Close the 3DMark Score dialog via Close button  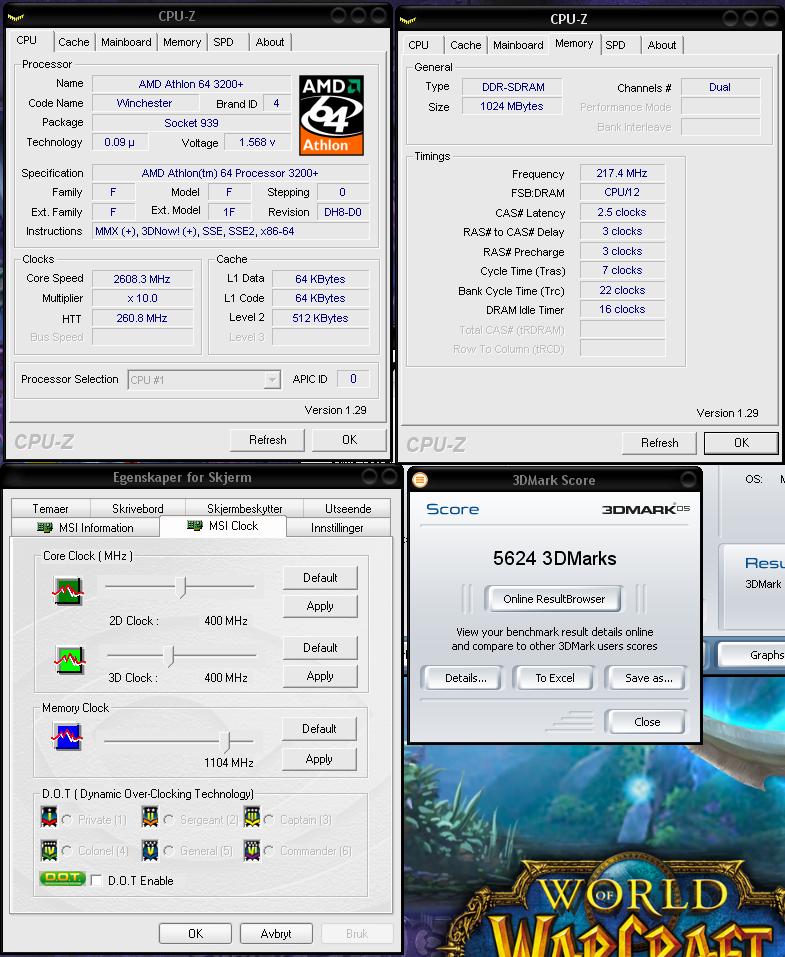click(646, 722)
